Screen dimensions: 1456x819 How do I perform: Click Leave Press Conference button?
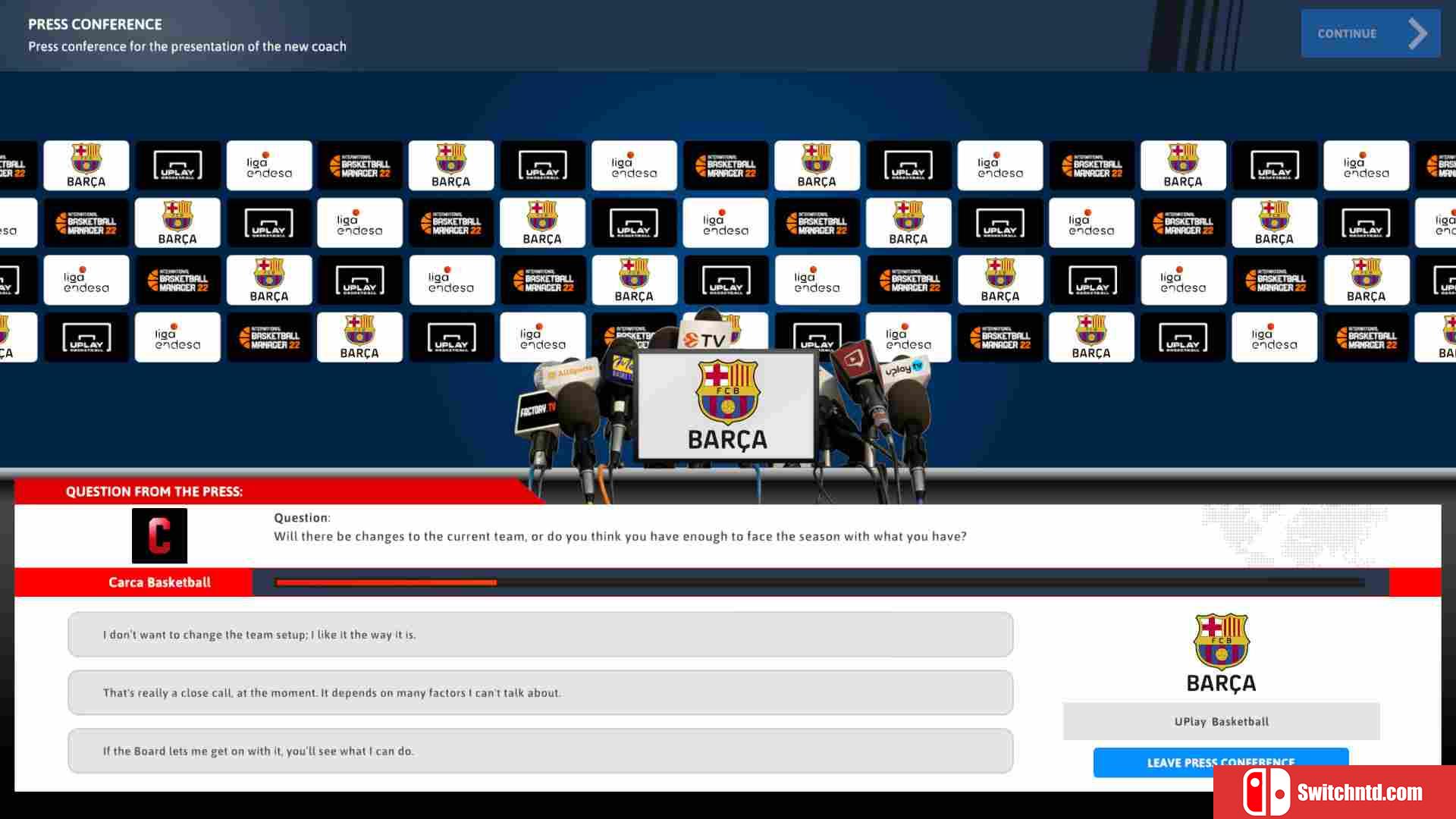[1220, 762]
